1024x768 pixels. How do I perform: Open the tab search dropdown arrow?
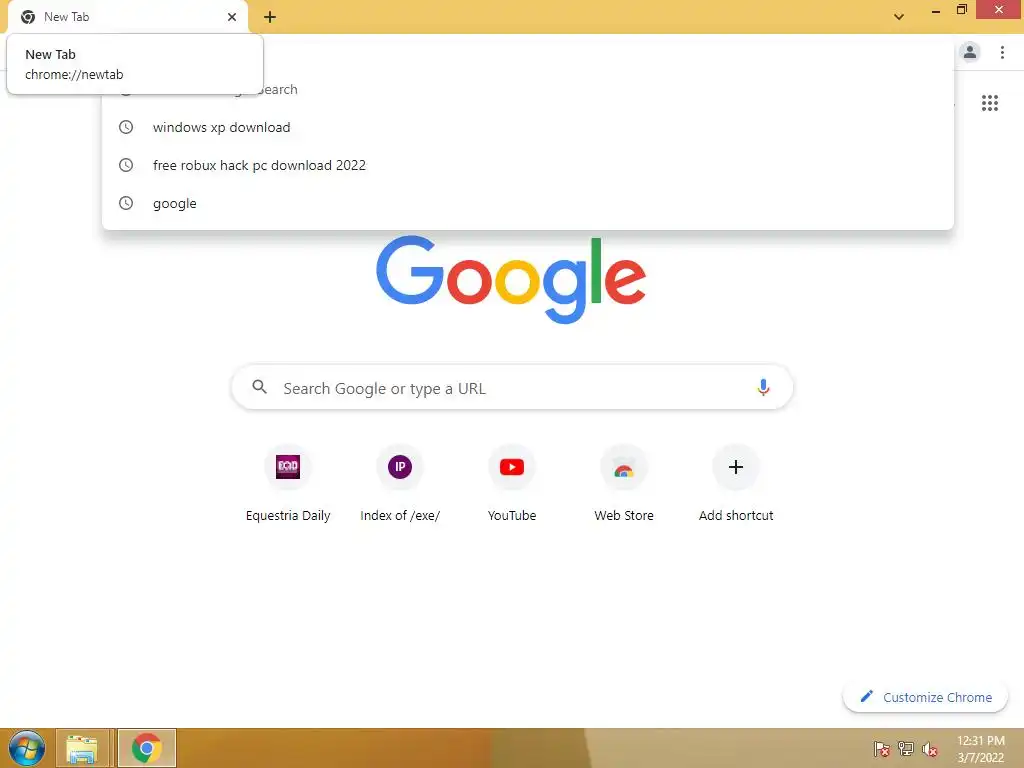[x=899, y=17]
